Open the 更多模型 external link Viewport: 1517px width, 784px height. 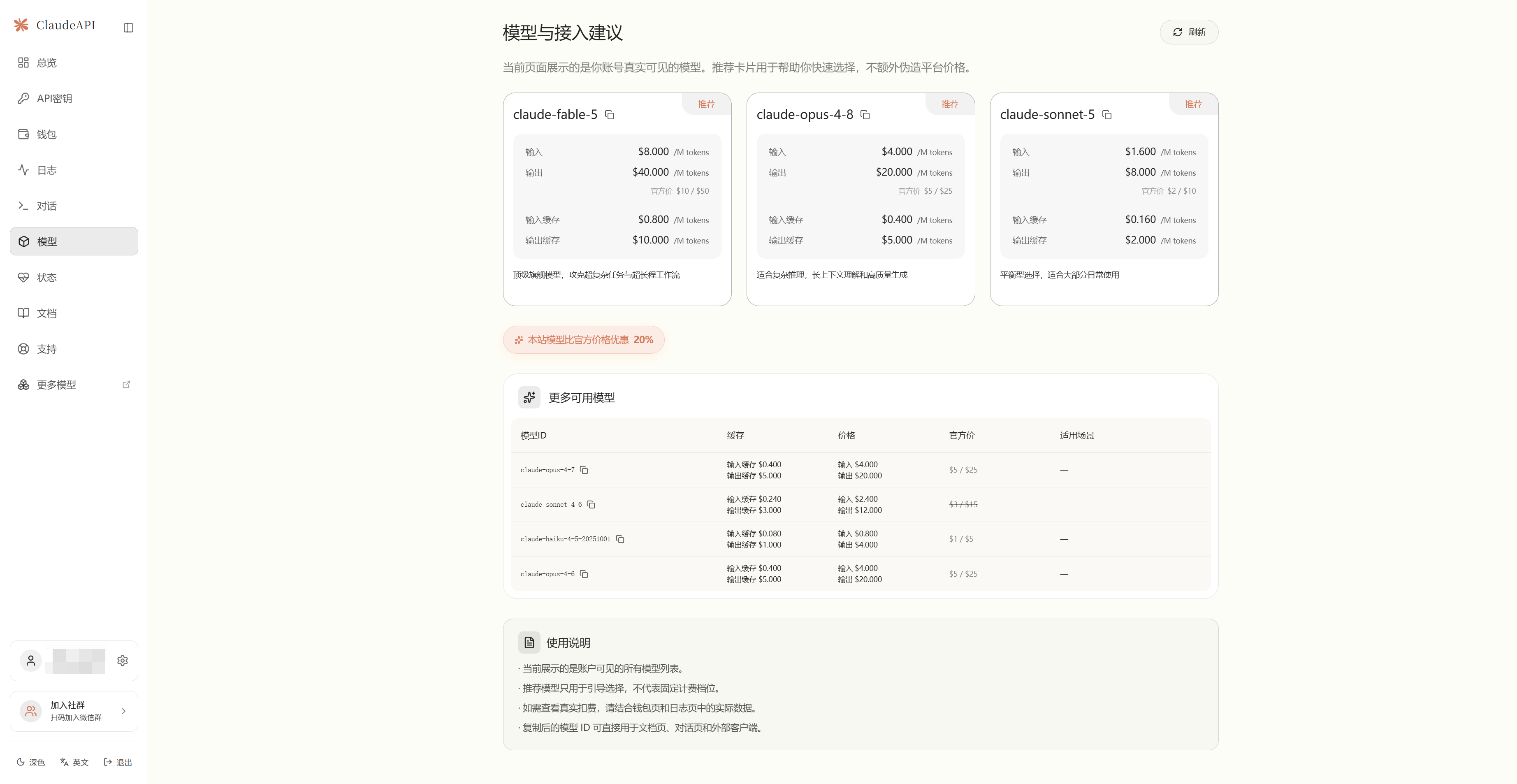click(x=74, y=385)
